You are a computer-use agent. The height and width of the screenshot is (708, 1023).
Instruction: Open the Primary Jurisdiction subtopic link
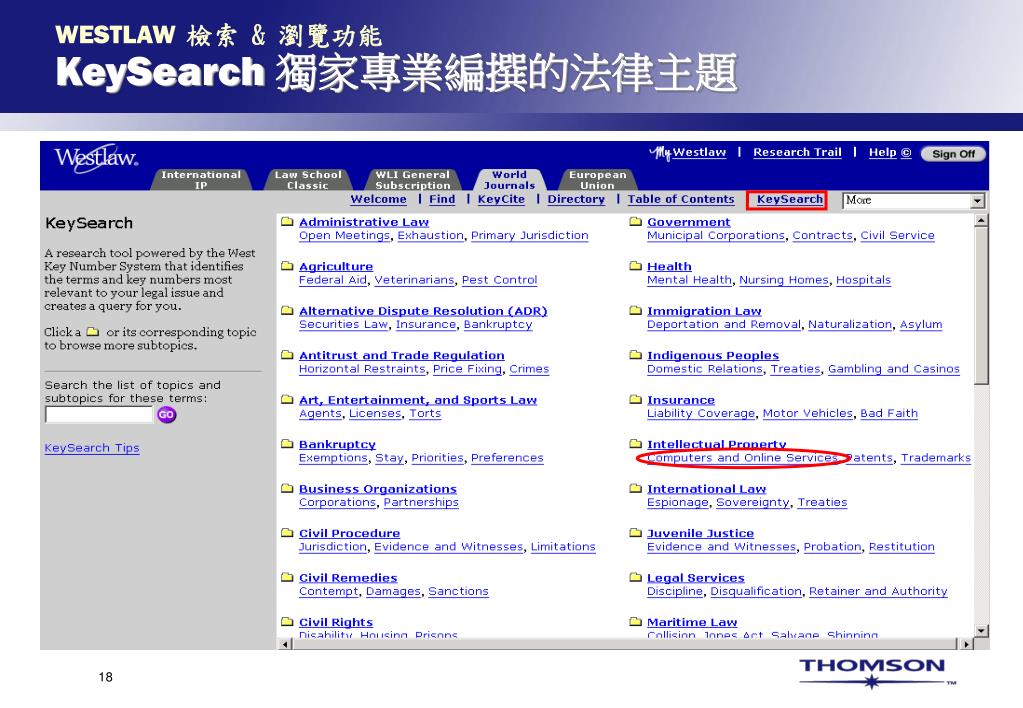coord(530,236)
